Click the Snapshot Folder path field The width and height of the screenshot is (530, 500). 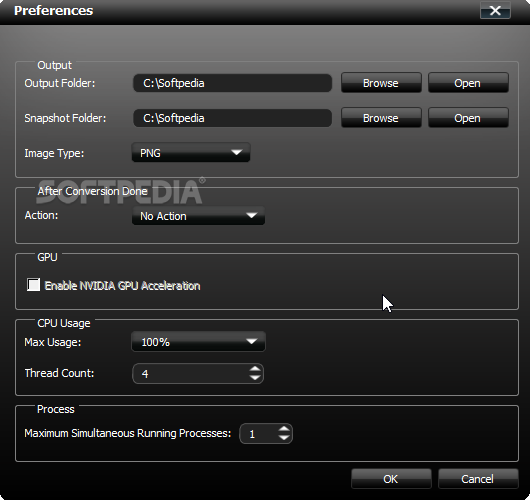[x=233, y=118]
